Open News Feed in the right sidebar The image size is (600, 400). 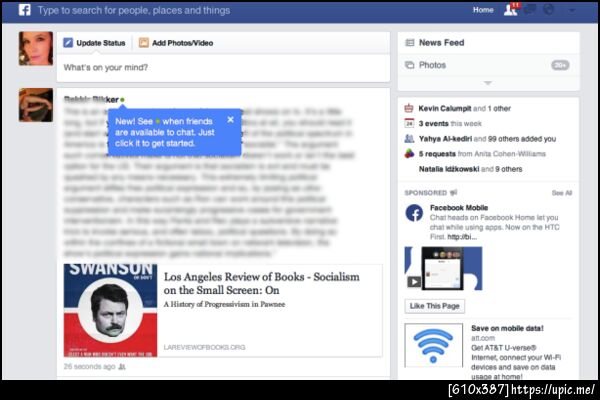(x=489, y=43)
